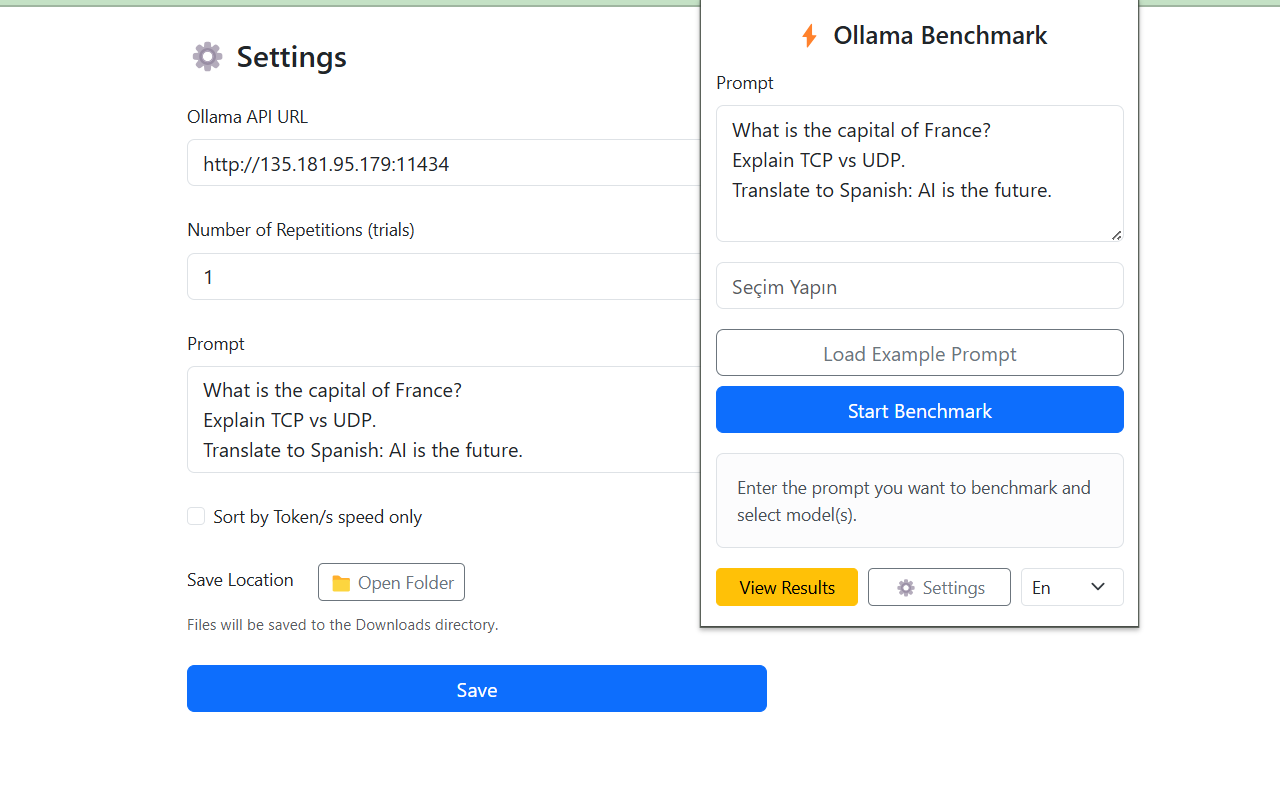Focus the Number of Repetitions field
Viewport: 1280px width, 800px height.
coord(444,277)
